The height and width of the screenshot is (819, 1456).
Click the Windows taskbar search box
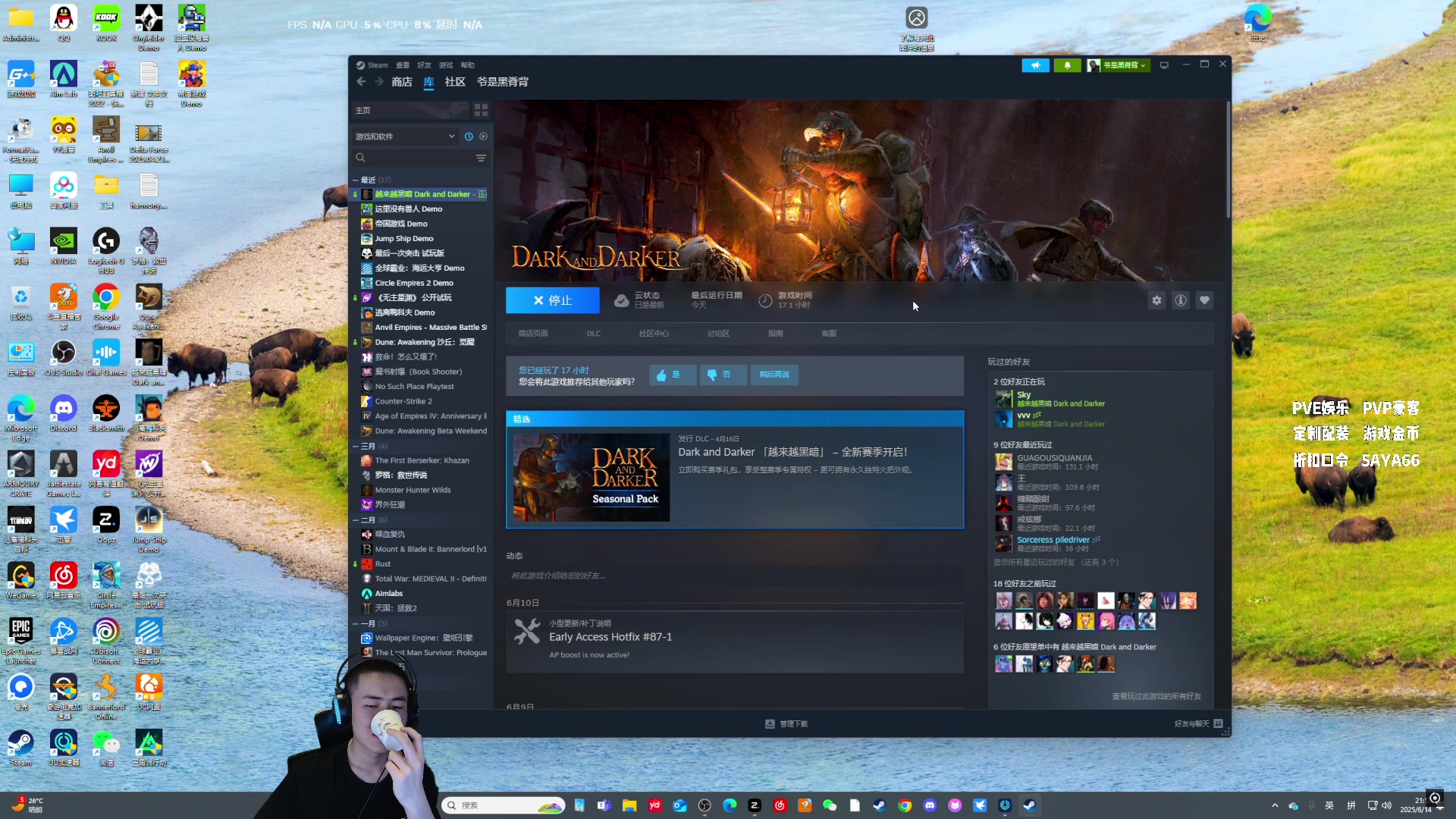point(504,805)
